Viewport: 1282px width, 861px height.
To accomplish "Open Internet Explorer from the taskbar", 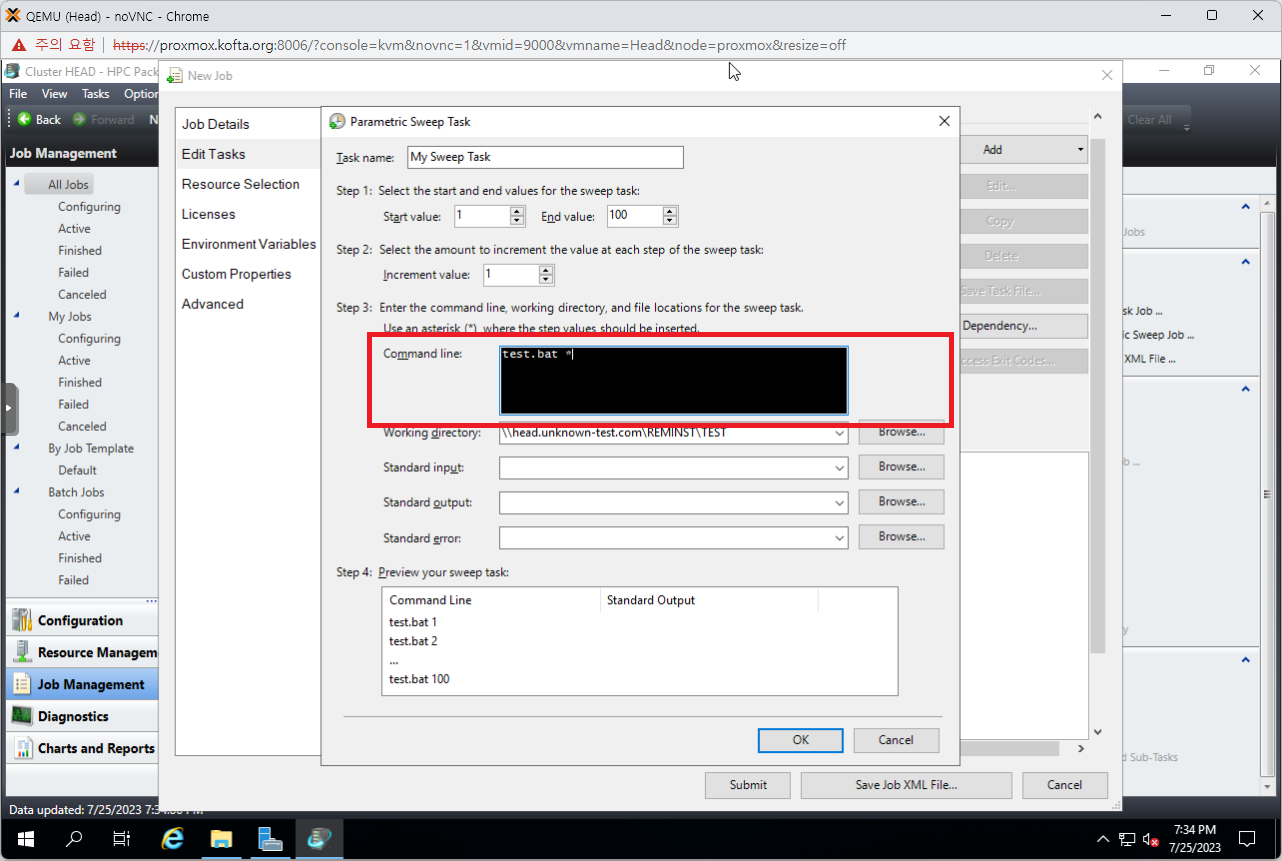I will 172,838.
